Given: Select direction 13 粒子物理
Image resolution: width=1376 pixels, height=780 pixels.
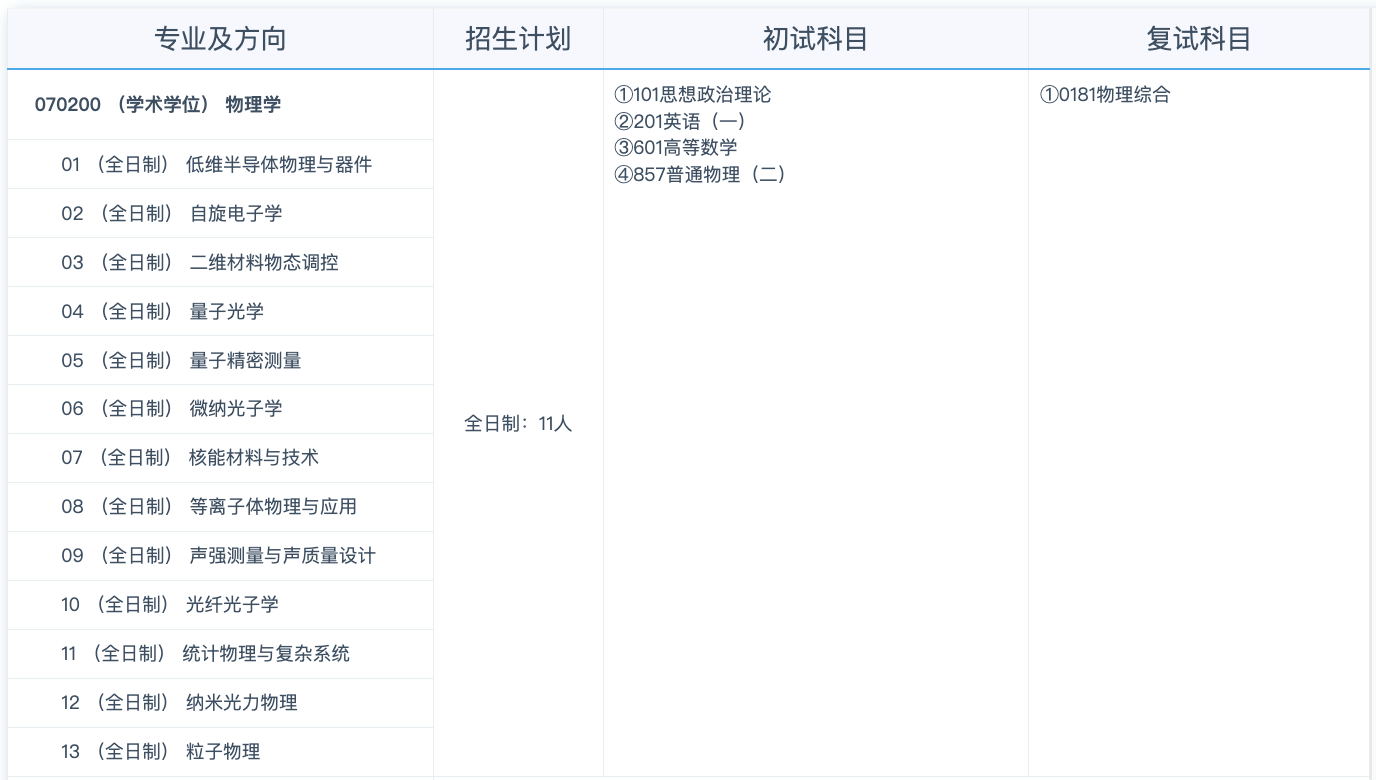Looking at the screenshot, I should click(x=220, y=752).
